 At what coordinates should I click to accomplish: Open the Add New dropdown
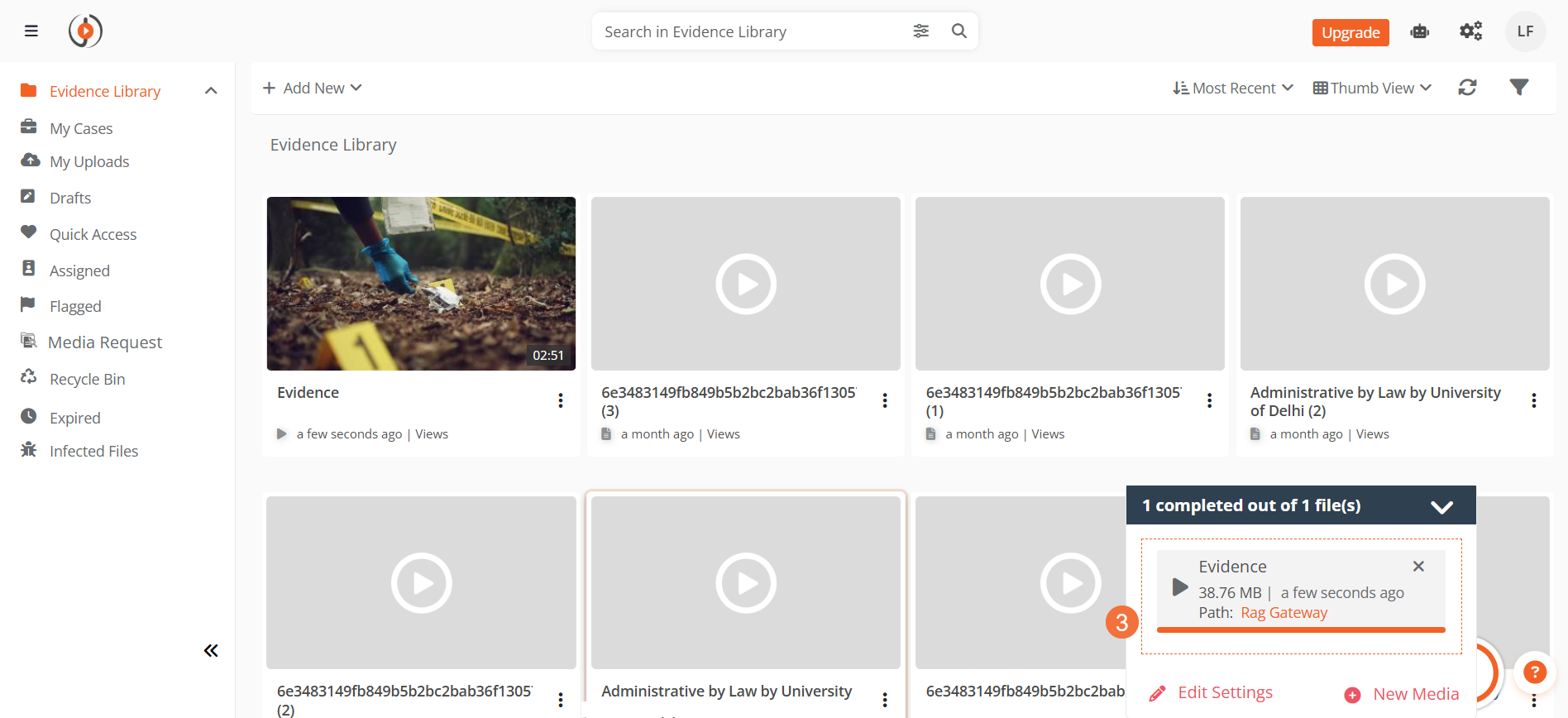313,88
